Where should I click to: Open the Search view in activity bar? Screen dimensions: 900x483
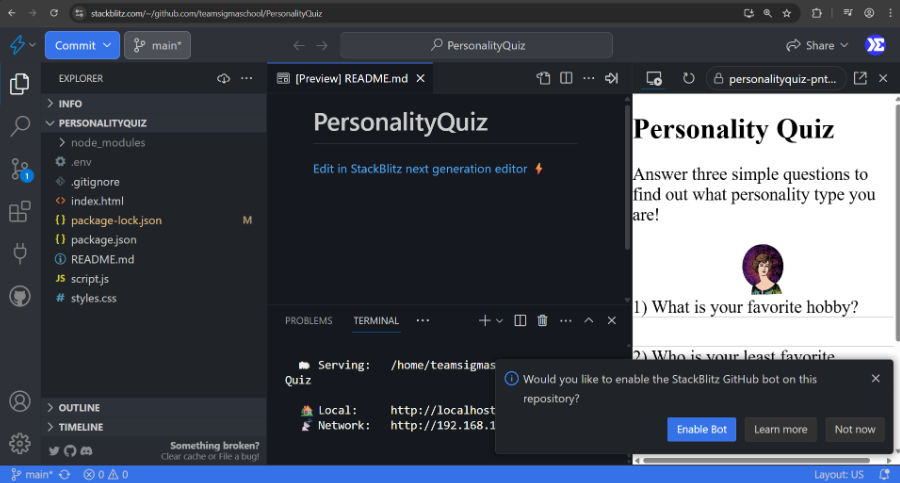point(20,126)
